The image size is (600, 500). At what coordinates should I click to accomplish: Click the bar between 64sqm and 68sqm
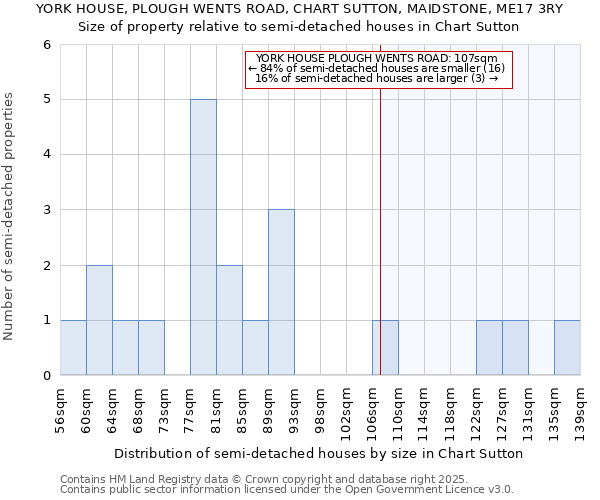point(126,347)
